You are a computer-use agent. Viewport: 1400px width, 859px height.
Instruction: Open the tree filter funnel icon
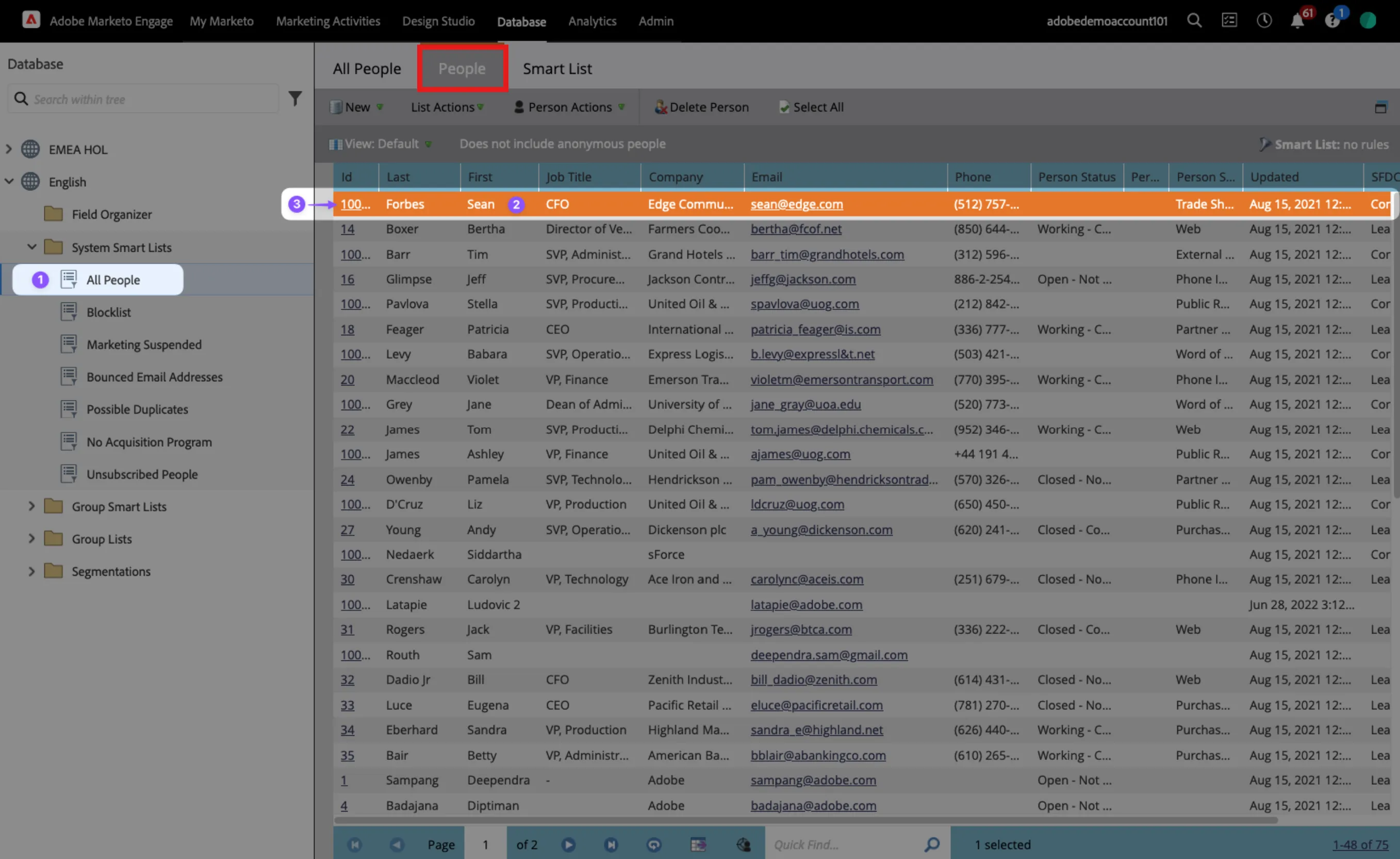pos(295,99)
